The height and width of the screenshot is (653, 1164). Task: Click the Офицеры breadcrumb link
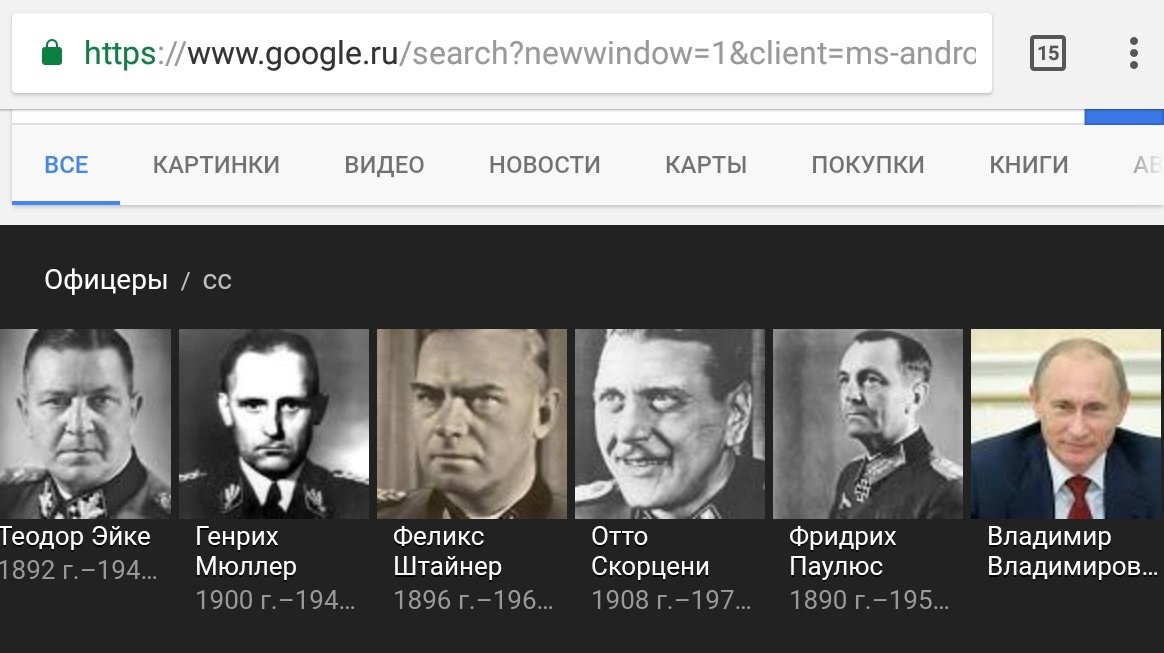(x=106, y=280)
